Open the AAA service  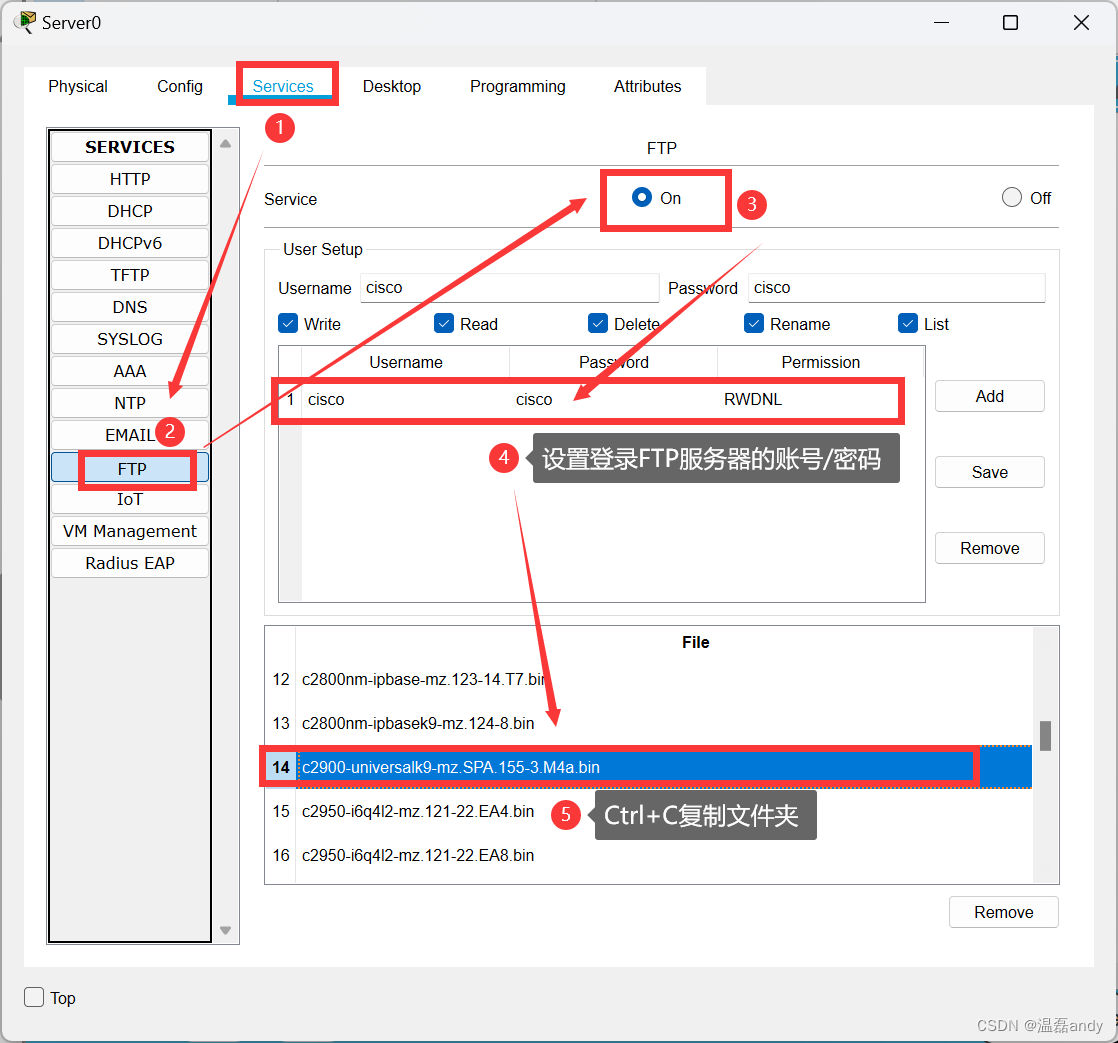click(x=130, y=371)
